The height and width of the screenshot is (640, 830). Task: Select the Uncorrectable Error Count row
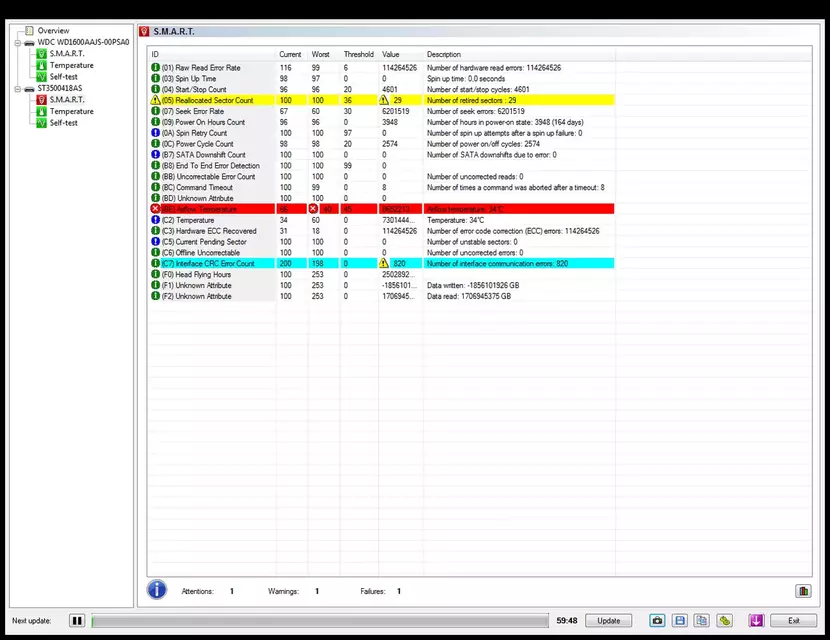382,176
